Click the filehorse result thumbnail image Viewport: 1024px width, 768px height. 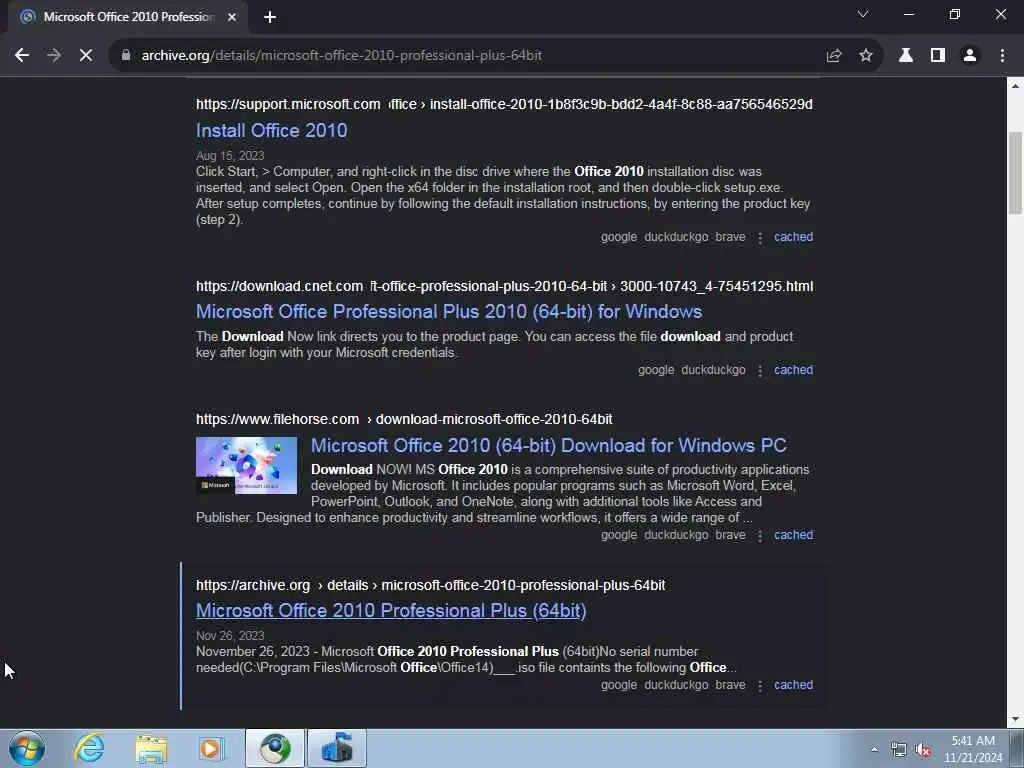(x=246, y=466)
